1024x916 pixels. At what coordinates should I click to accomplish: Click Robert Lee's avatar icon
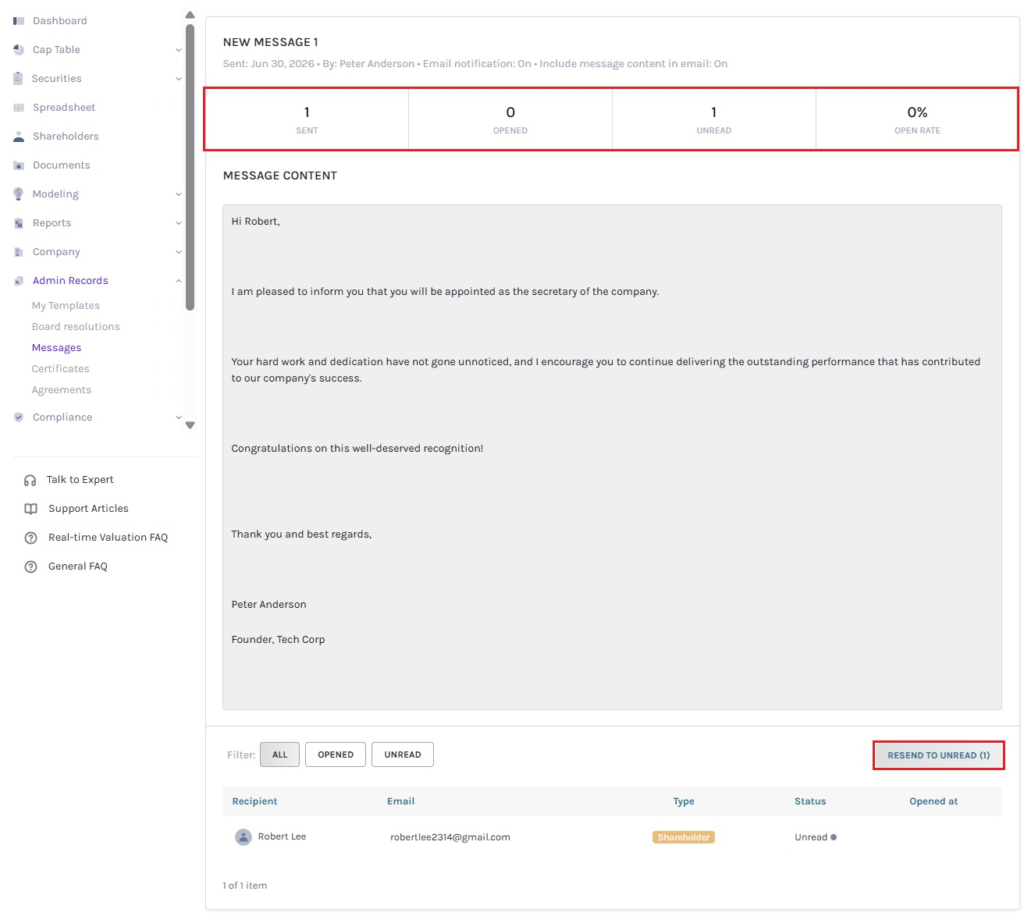click(243, 836)
